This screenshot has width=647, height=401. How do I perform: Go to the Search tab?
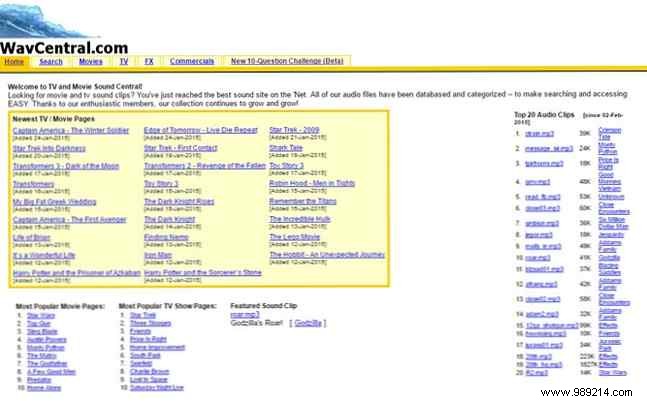pos(51,61)
